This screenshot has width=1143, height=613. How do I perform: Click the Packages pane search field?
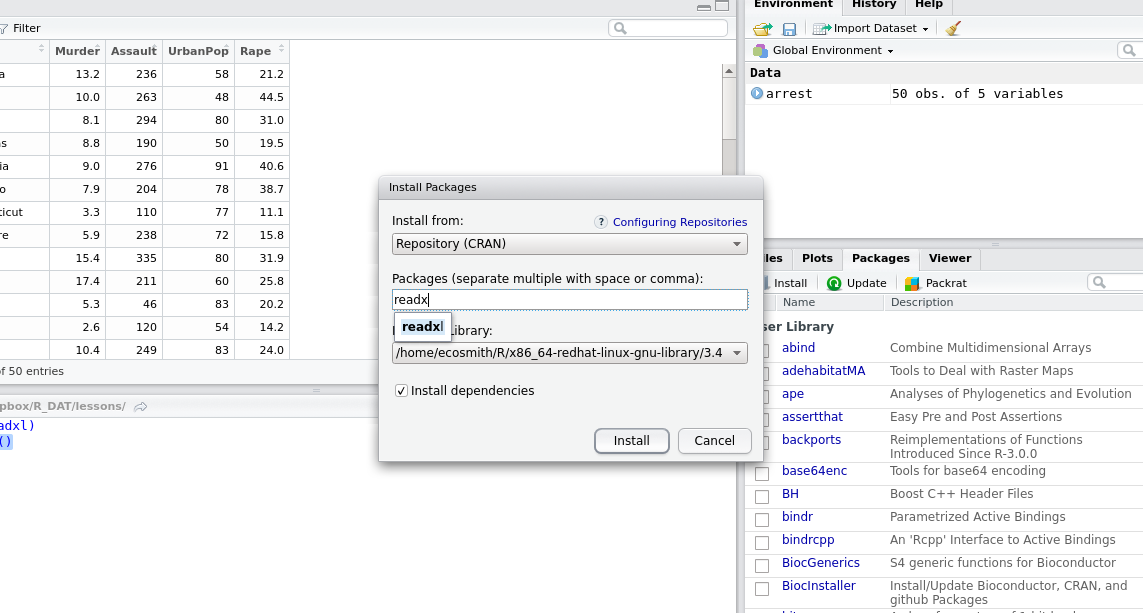[1115, 283]
